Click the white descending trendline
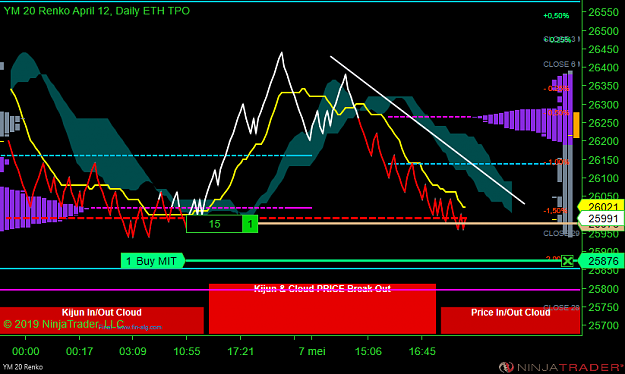 point(427,130)
